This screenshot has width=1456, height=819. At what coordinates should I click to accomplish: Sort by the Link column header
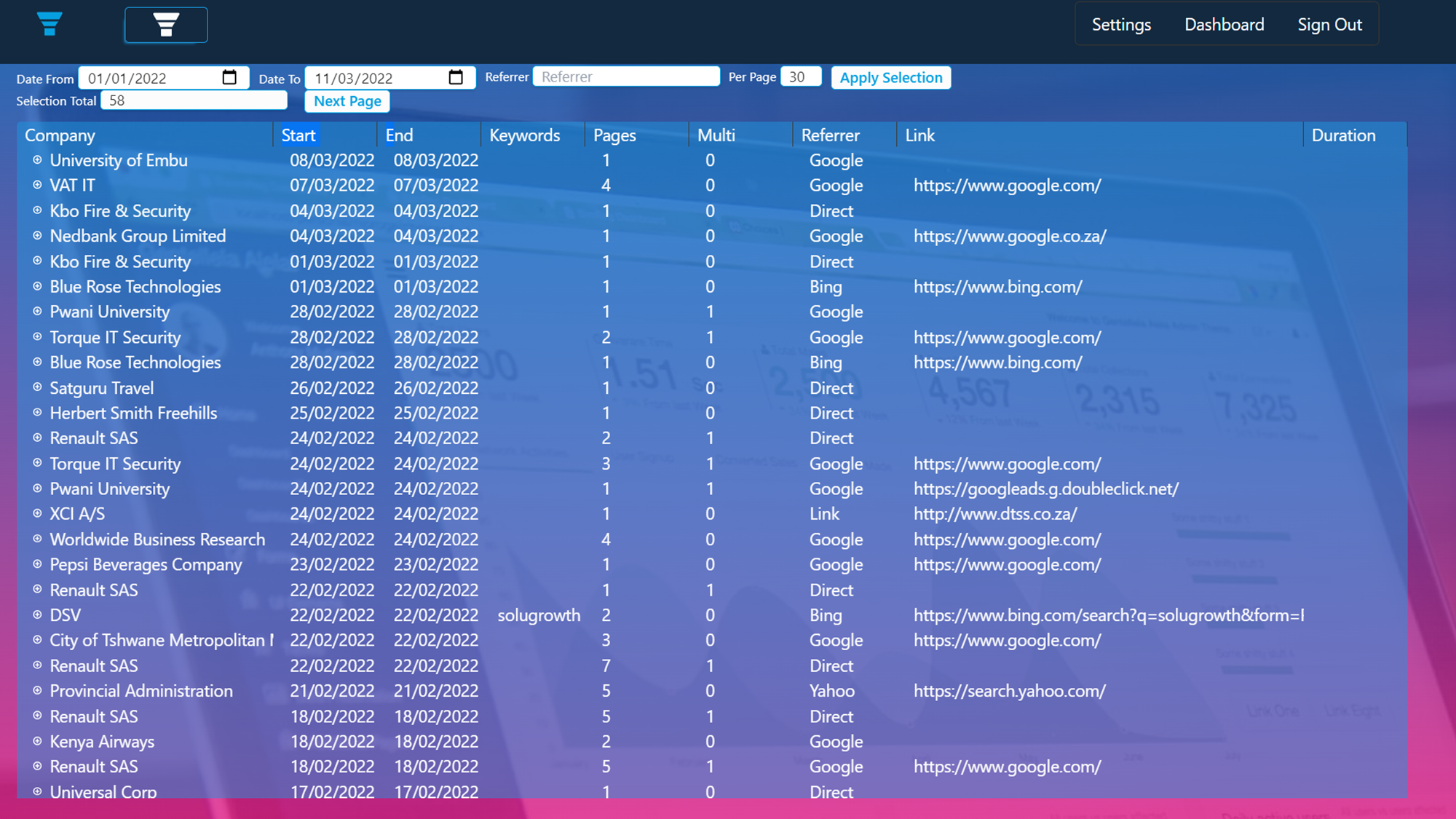click(919, 135)
